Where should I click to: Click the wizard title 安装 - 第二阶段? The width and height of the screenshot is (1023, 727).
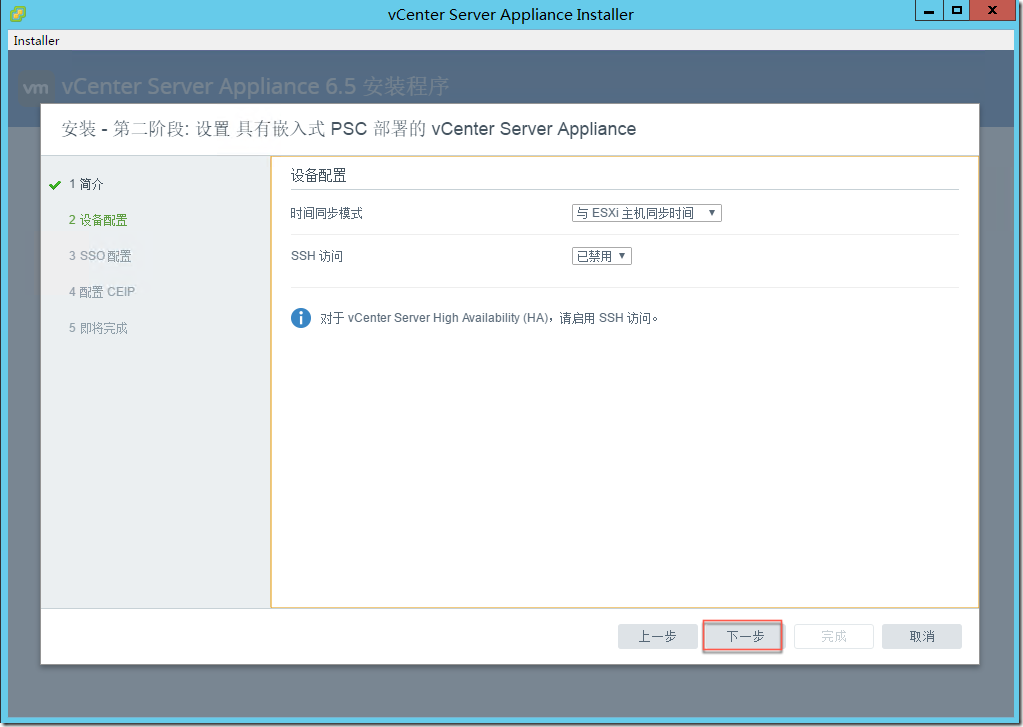[348, 129]
